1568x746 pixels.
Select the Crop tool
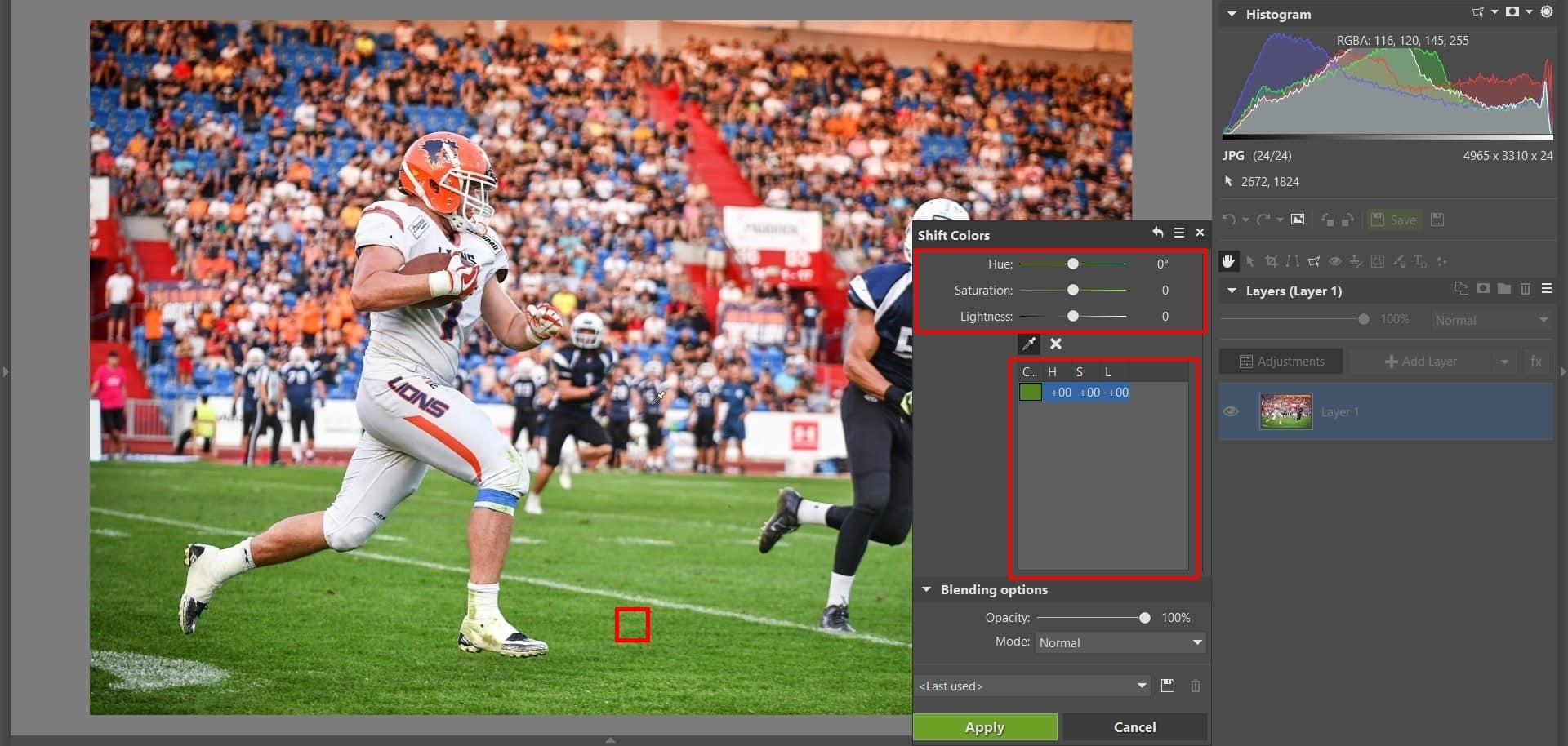click(x=1272, y=261)
